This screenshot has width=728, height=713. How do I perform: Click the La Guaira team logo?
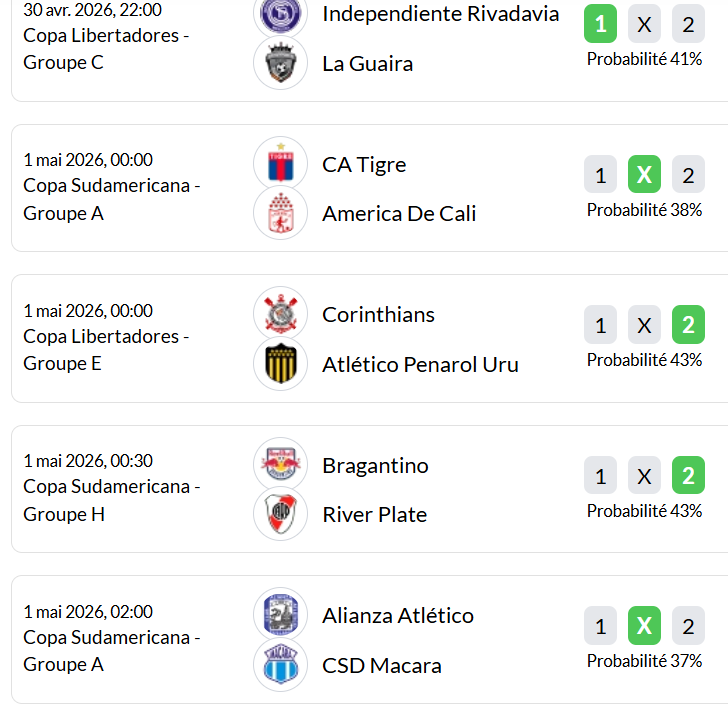coord(281,64)
